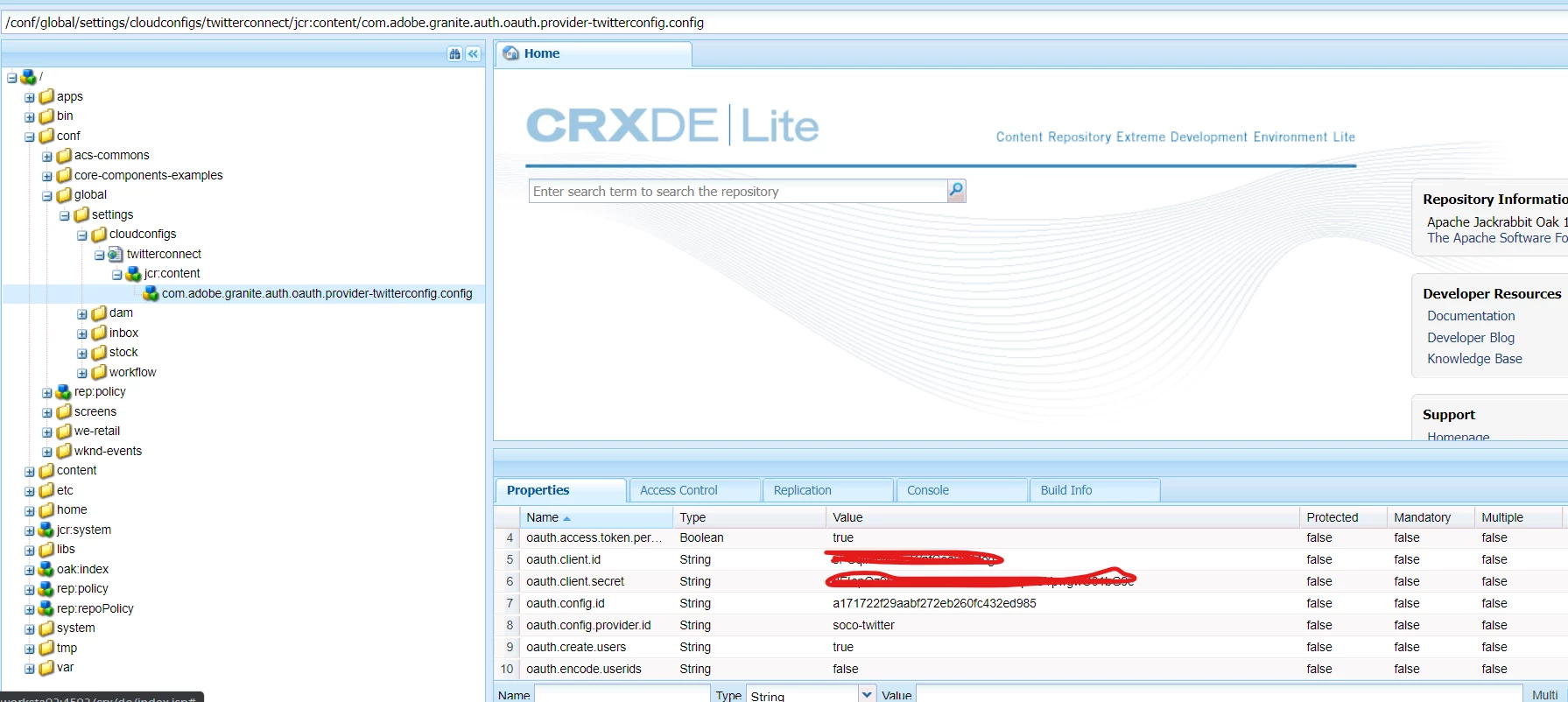Click the jcr:system node icon

tap(46, 530)
